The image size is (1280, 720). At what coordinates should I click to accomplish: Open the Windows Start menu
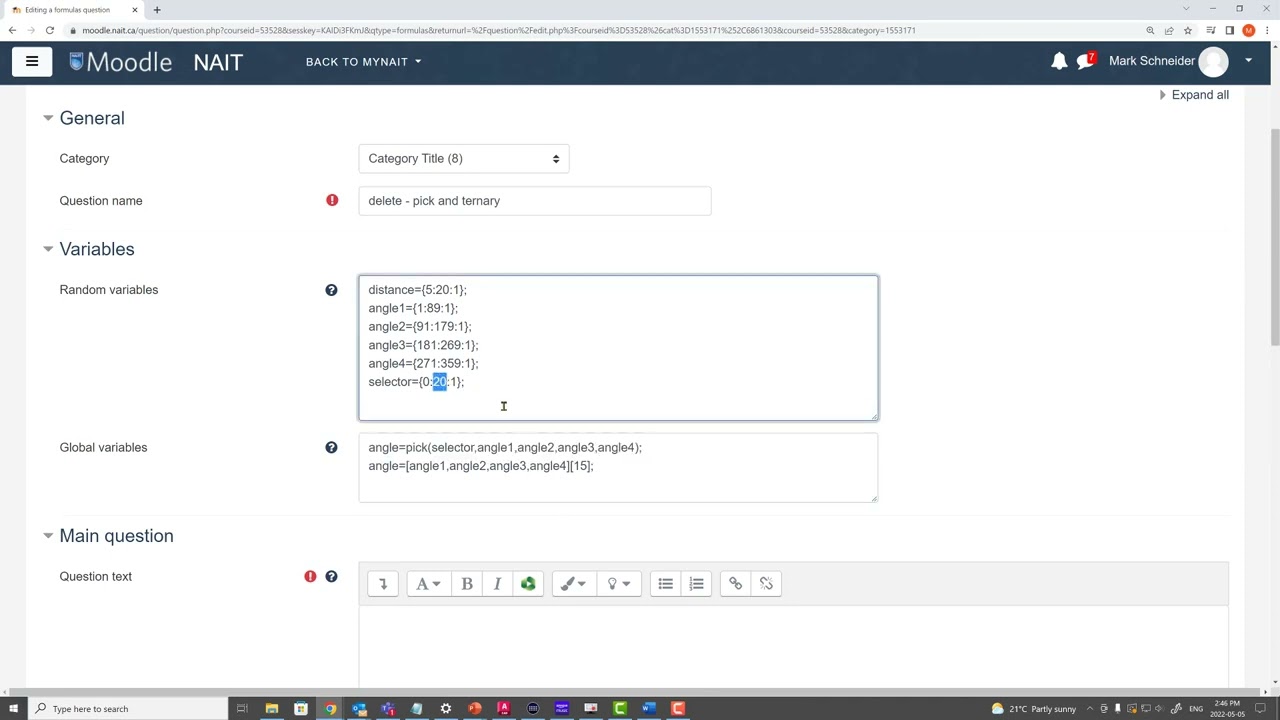[13, 709]
